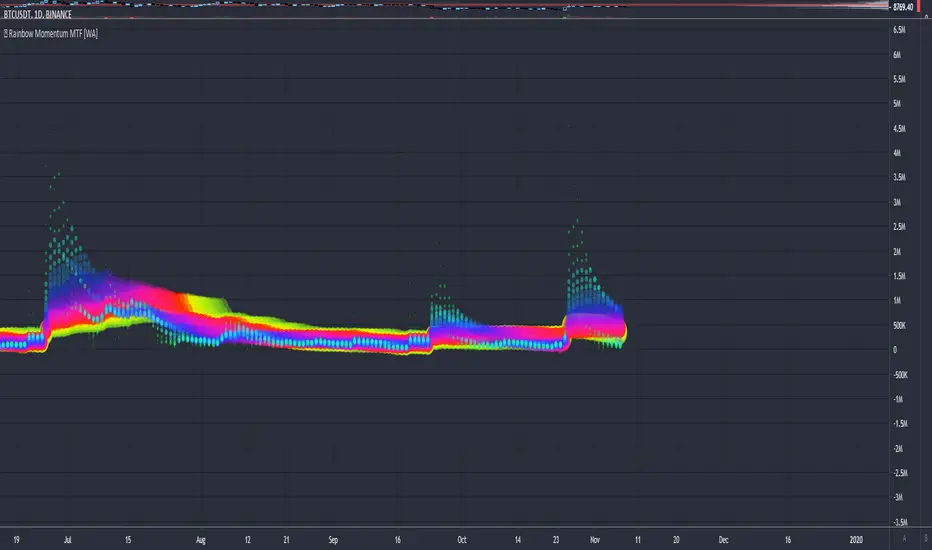932x550 pixels.
Task: Click the Aug label on the time axis
Action: [201, 540]
